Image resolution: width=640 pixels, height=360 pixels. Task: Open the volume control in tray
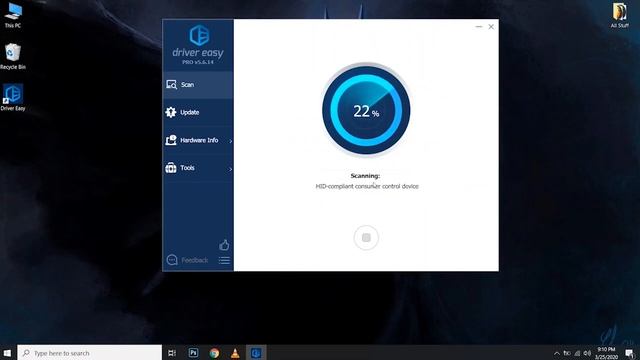(587, 353)
